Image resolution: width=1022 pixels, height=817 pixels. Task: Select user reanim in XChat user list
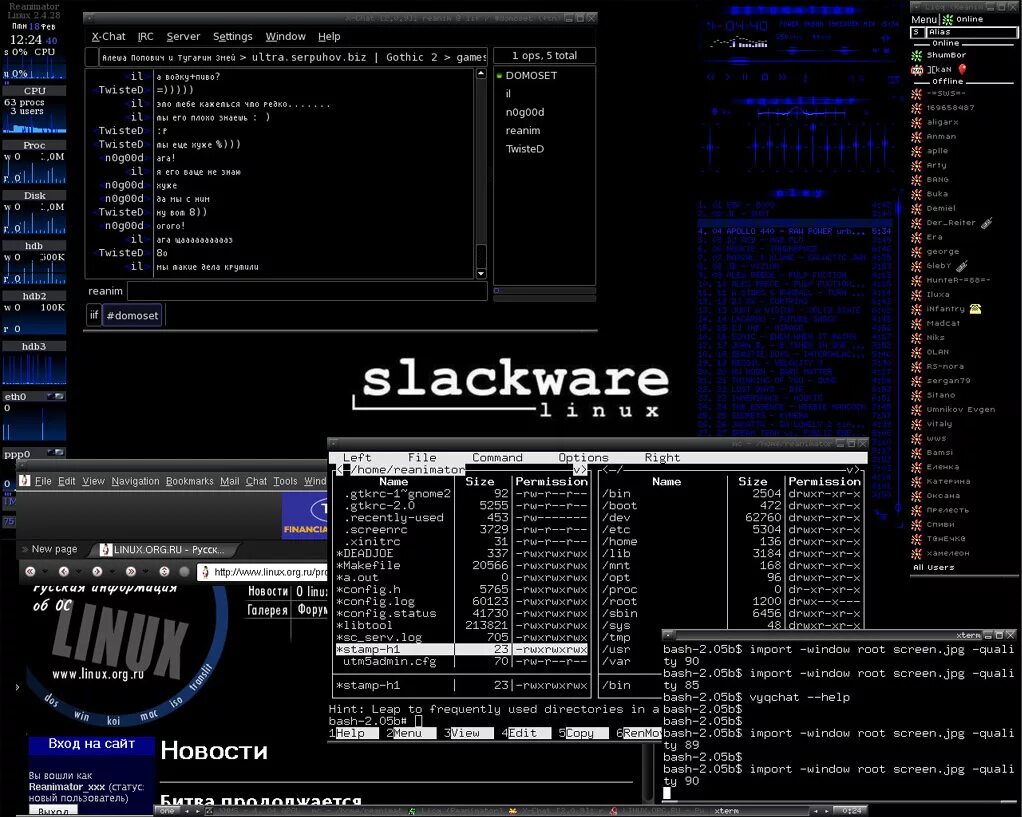click(x=523, y=130)
